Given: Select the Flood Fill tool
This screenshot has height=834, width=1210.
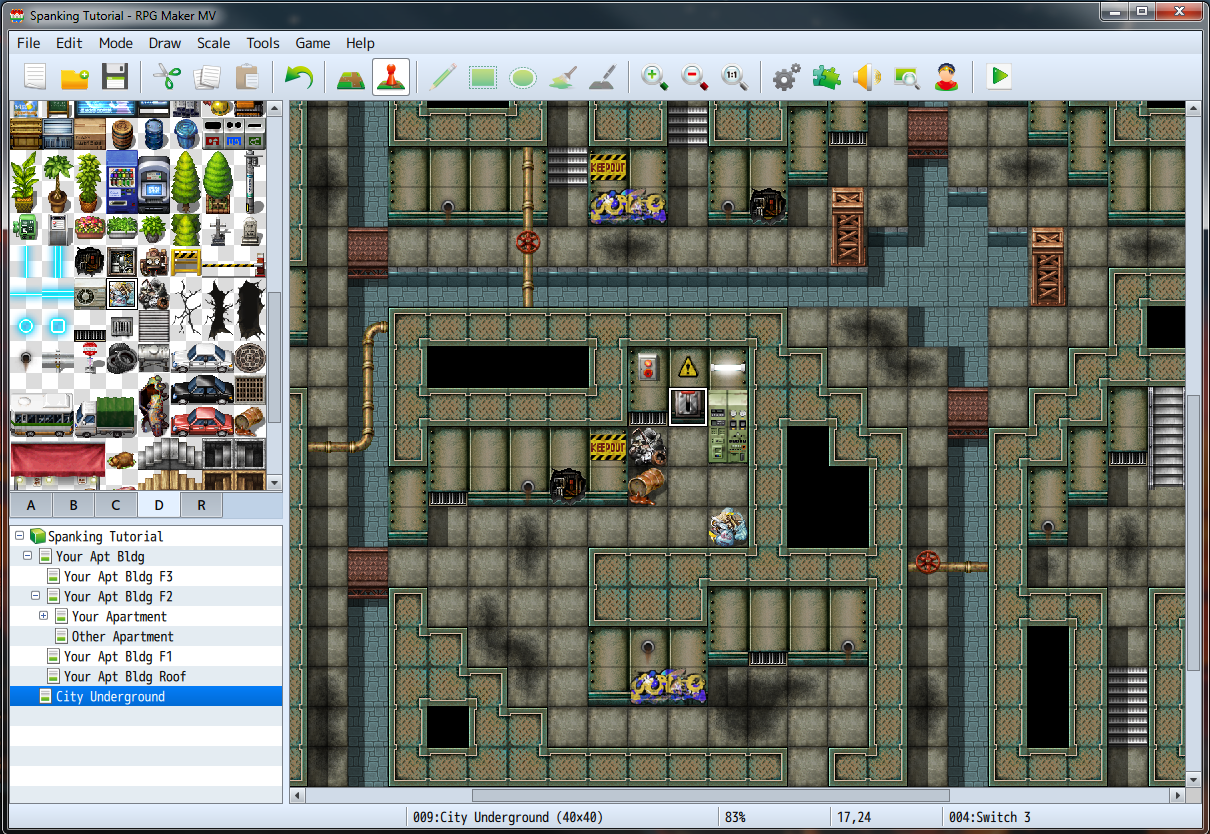Looking at the screenshot, I should tap(563, 77).
